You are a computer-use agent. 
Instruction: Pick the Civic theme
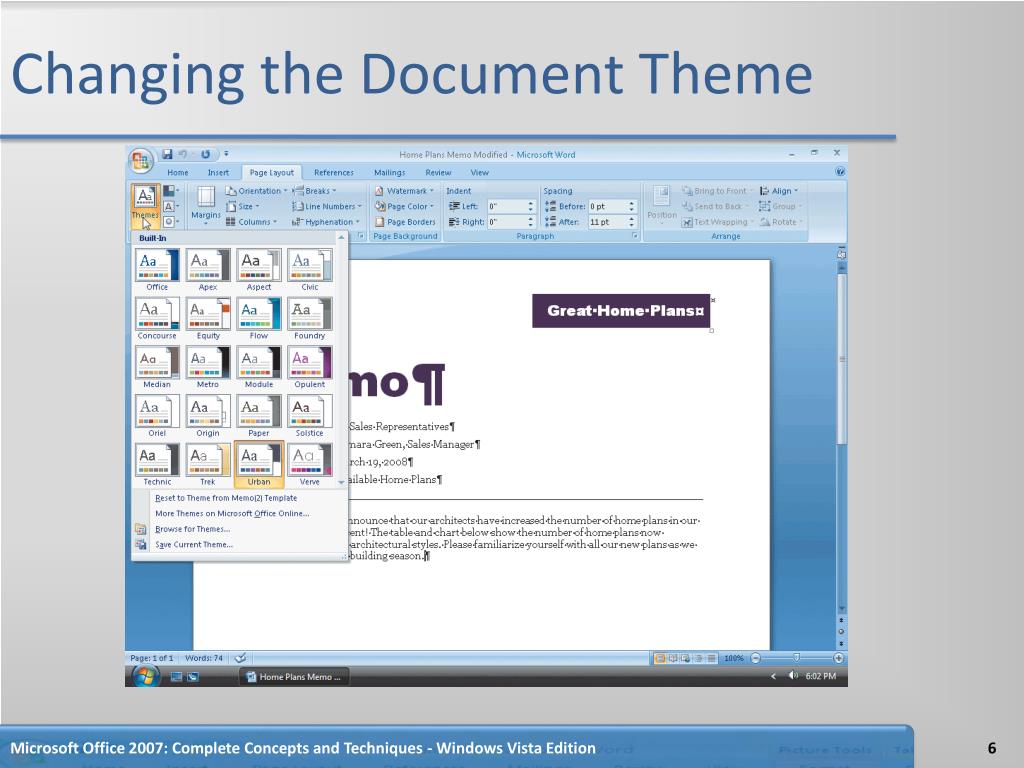pos(310,269)
